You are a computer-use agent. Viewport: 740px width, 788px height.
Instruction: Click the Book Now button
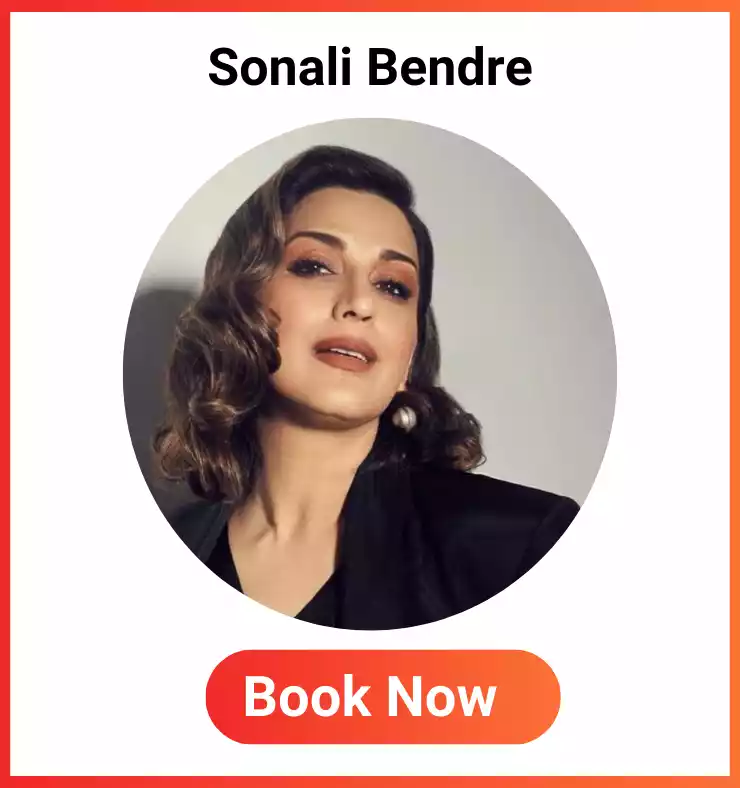[383, 697]
